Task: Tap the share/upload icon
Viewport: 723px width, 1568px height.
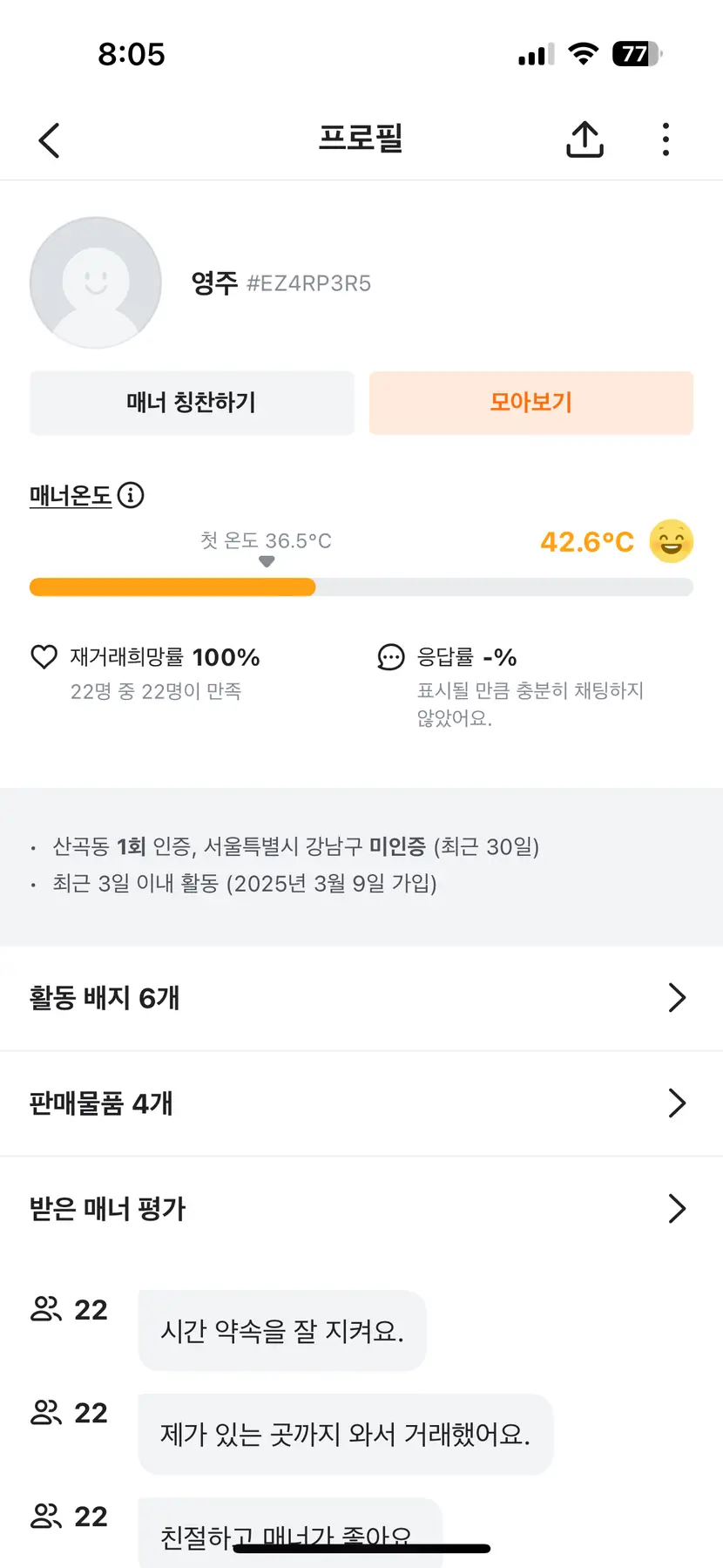Action: coord(584,139)
